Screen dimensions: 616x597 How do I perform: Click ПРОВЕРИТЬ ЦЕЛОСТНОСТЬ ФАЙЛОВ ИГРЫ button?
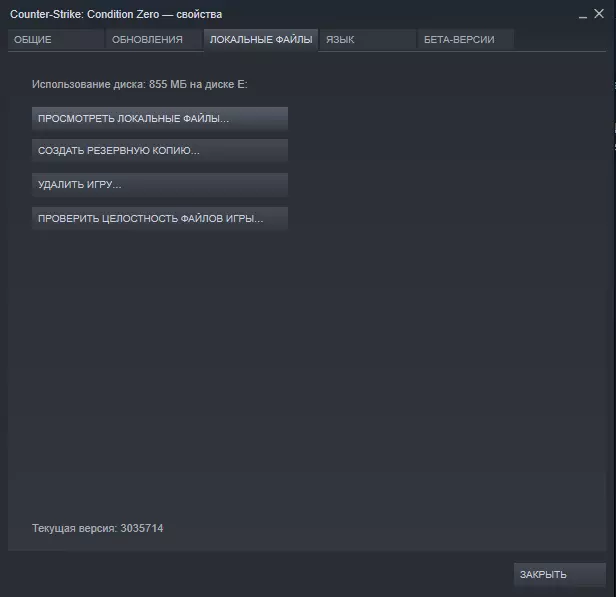click(x=160, y=218)
